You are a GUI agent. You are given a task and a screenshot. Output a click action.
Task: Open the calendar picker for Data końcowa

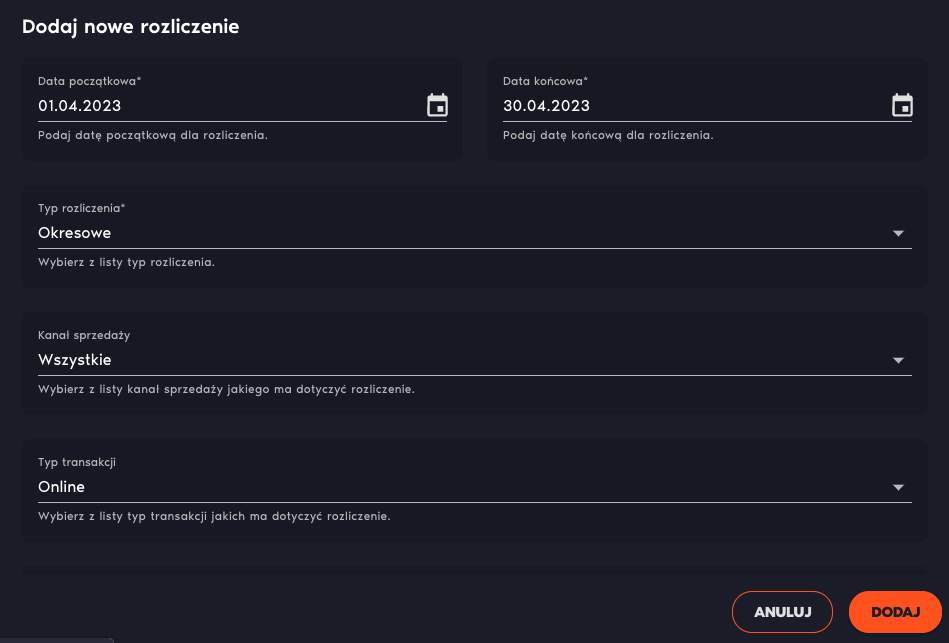(902, 105)
